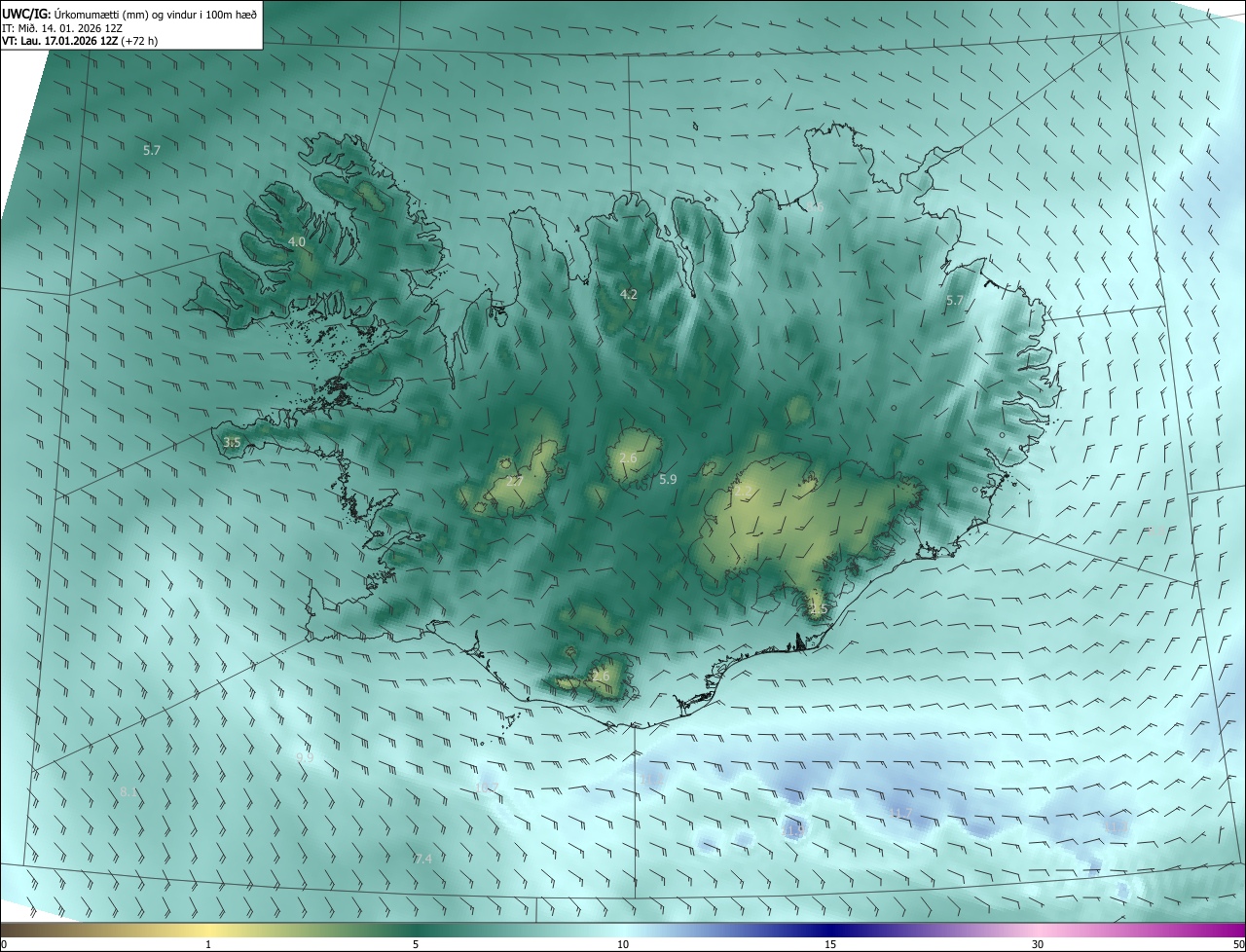Click the 3.5 value on Snæfellsnes peninsula
Screen dimensions: 1246x952
point(232,443)
